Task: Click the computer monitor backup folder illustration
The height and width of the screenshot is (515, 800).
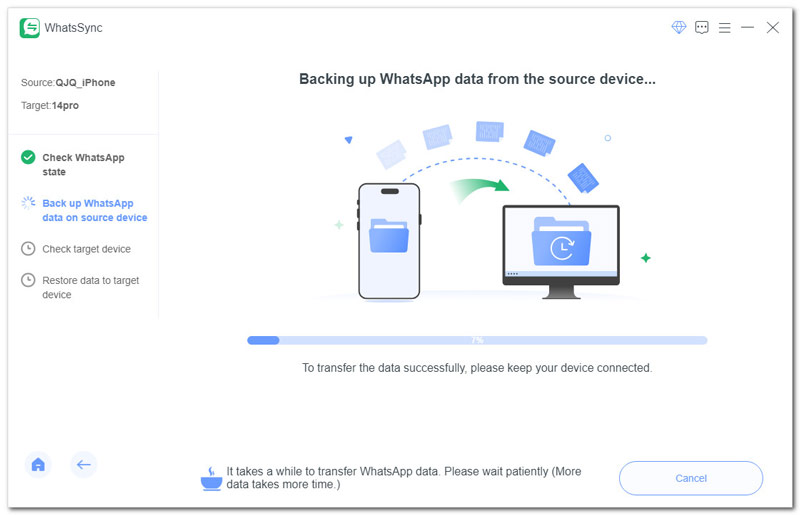Action: [561, 252]
